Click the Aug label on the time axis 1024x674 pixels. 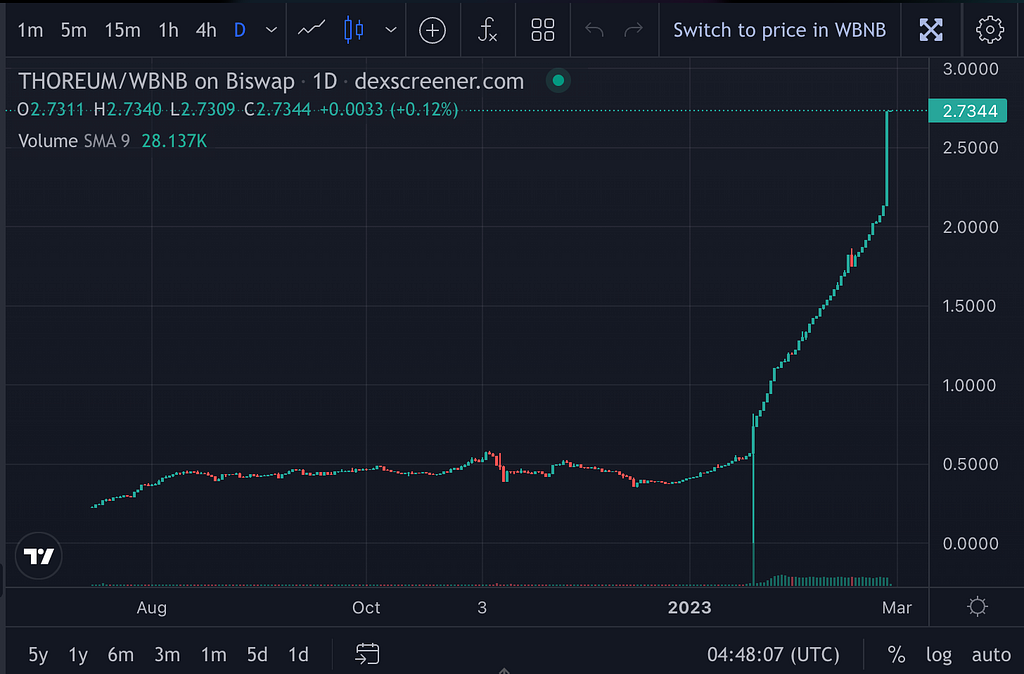152,607
